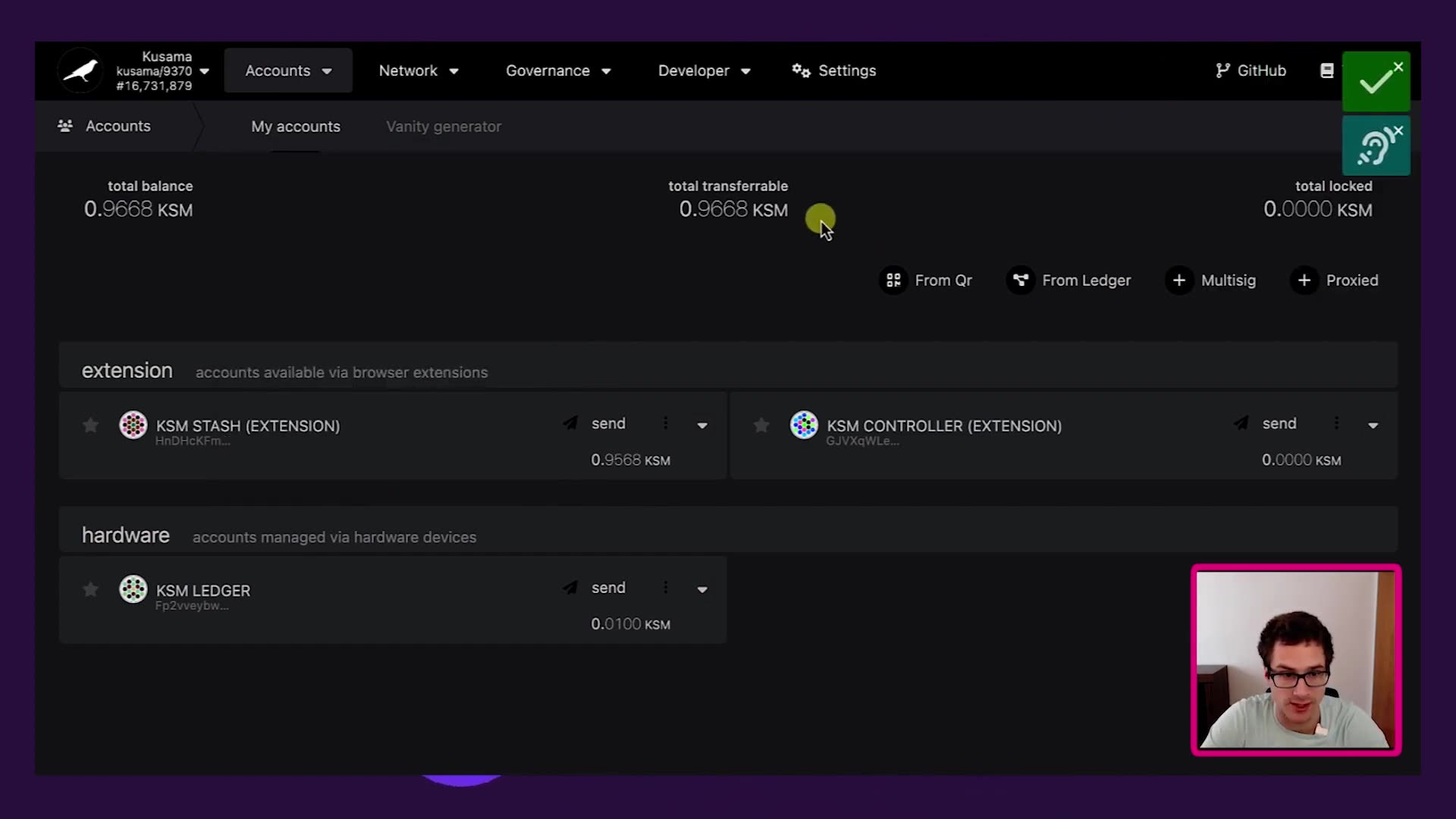Open the Settings gear icon
The height and width of the screenshot is (819, 1456).
[802, 70]
